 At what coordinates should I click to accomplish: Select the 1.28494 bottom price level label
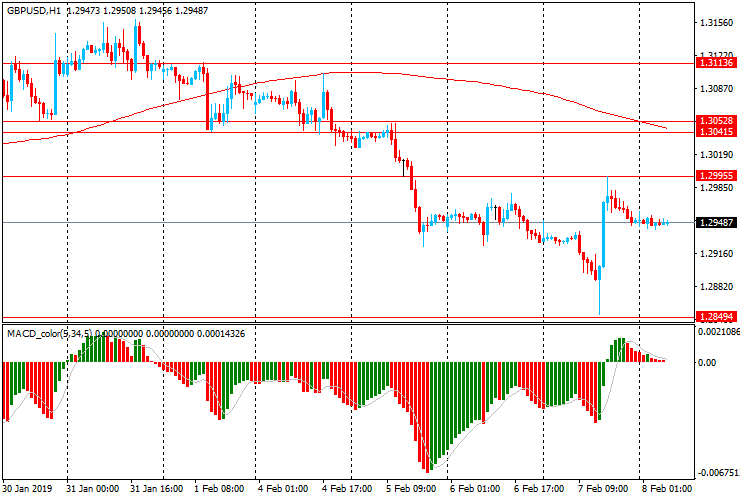[x=717, y=316]
